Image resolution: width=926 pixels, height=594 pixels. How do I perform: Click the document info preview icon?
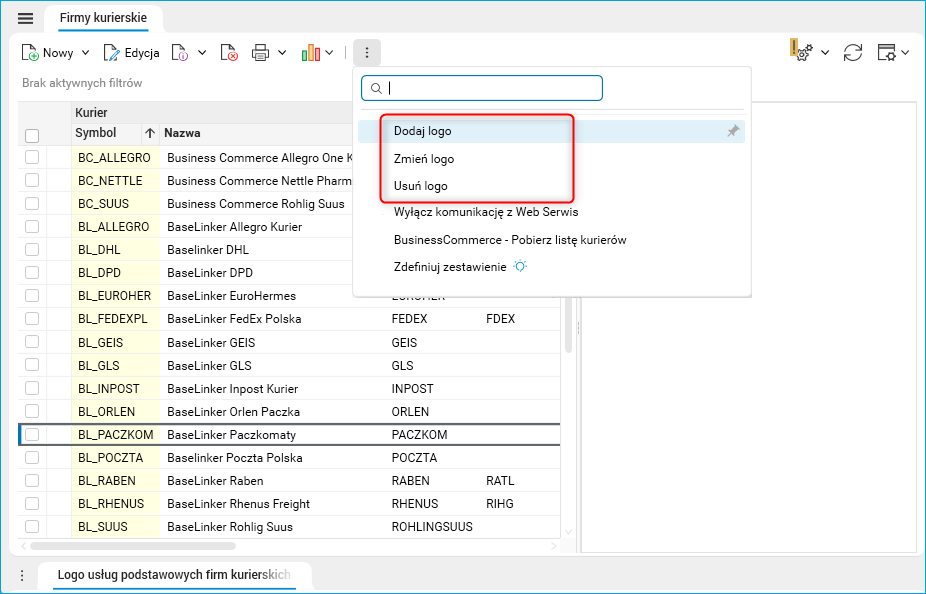coord(180,53)
